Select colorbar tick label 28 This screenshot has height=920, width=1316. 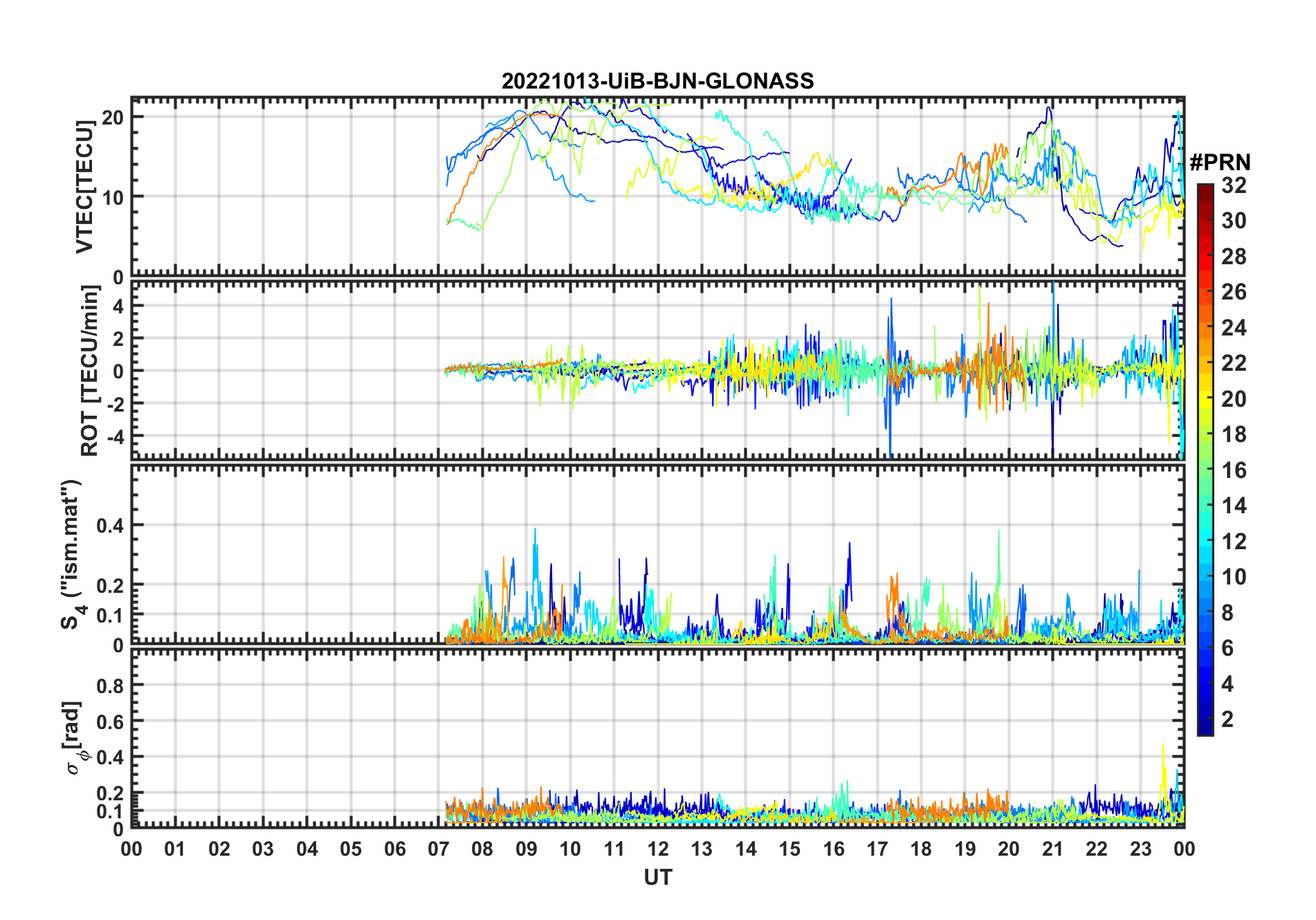click(x=1234, y=257)
